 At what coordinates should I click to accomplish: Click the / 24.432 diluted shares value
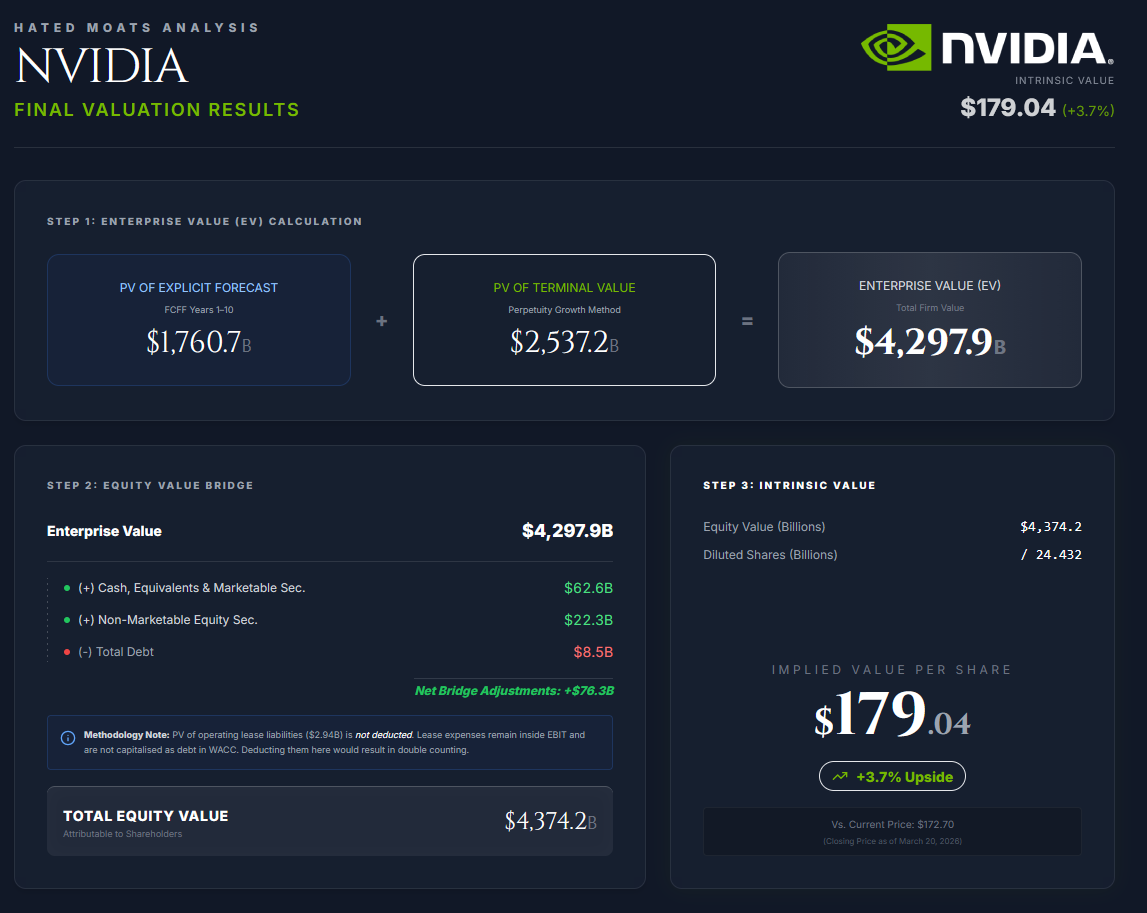point(1051,555)
